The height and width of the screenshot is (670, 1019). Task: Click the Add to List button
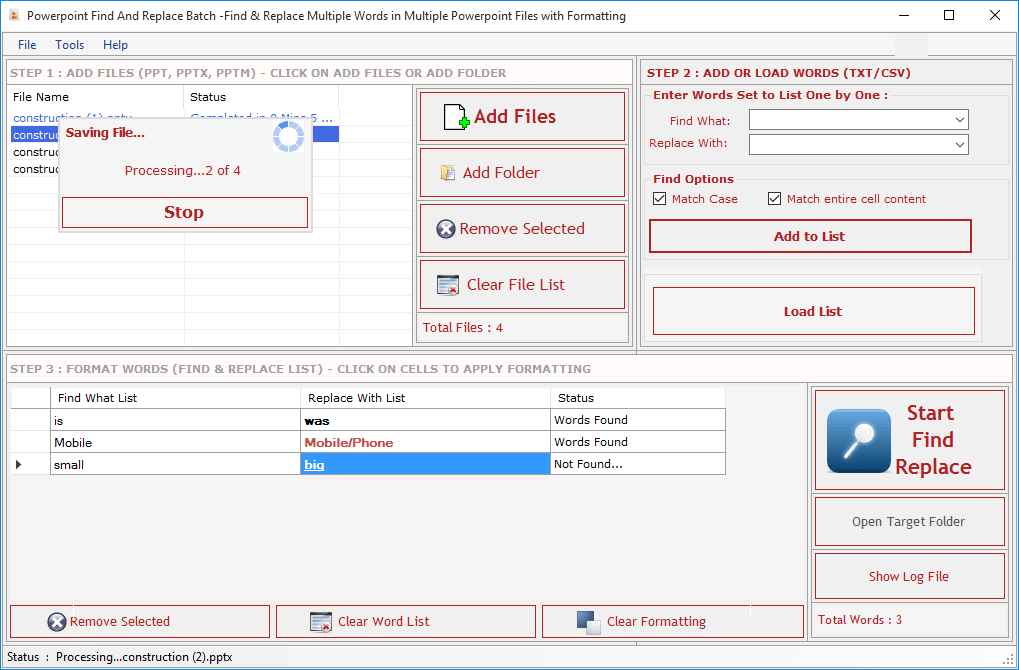810,237
